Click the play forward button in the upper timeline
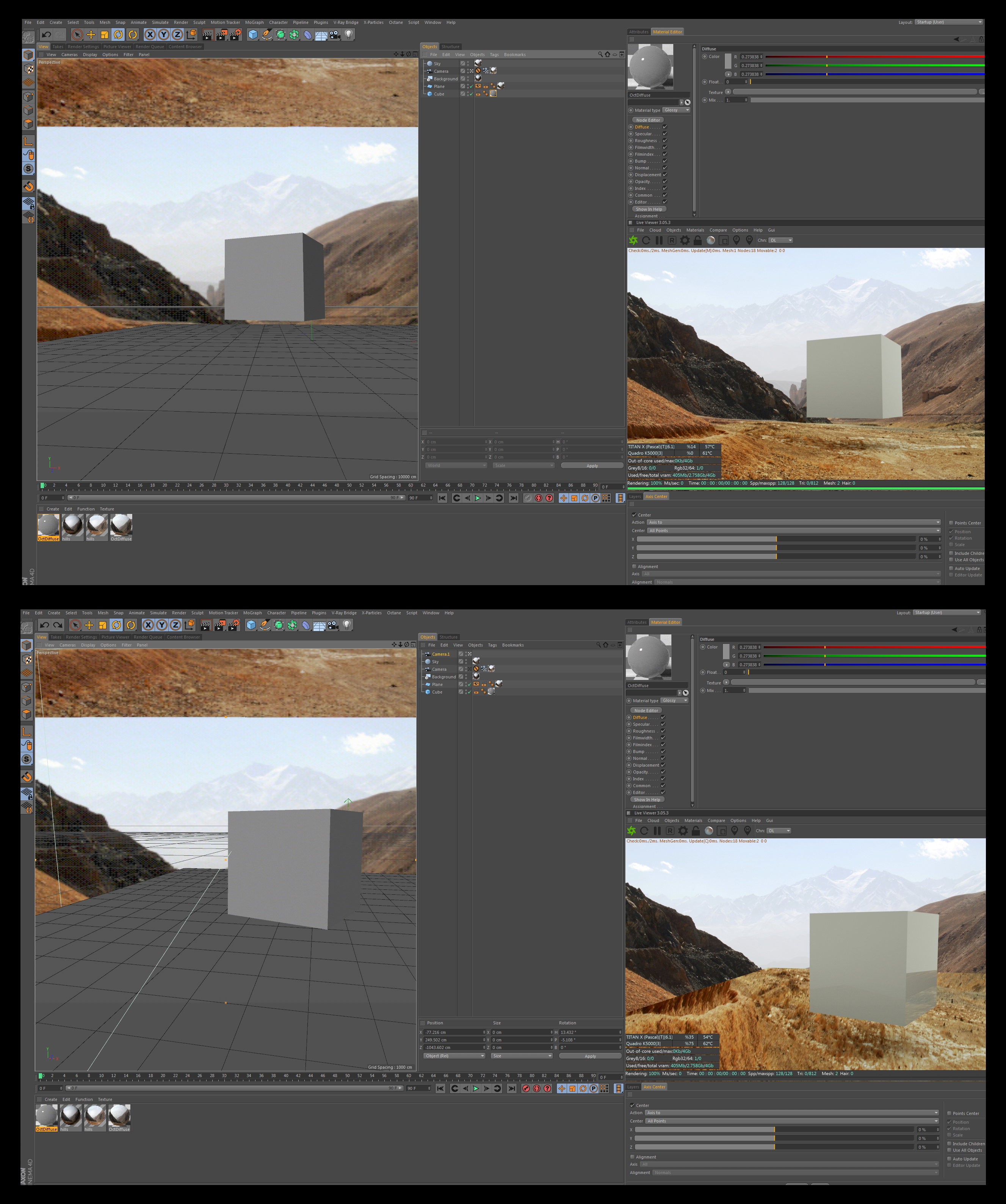1006x1204 pixels. pos(477,498)
